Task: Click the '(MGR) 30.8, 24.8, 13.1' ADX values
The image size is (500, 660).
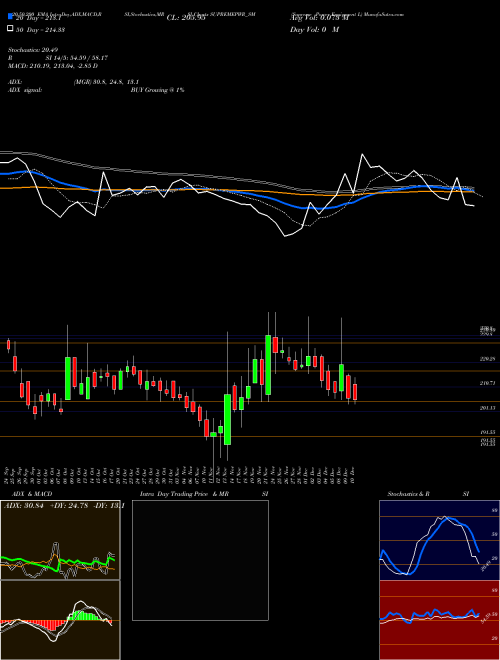Action: [106, 82]
